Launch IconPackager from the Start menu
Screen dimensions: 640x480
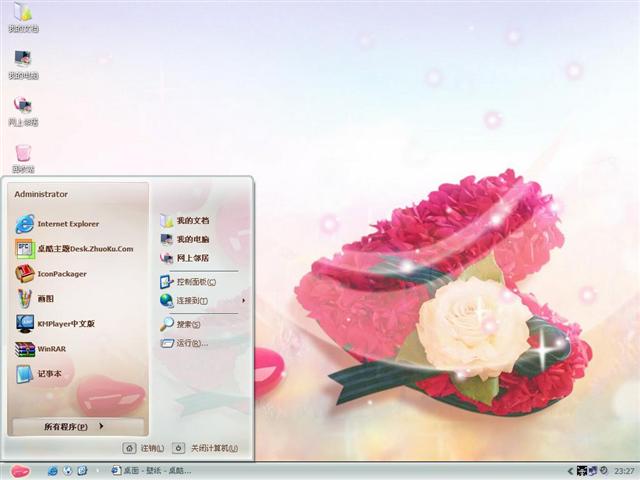[x=51, y=274]
